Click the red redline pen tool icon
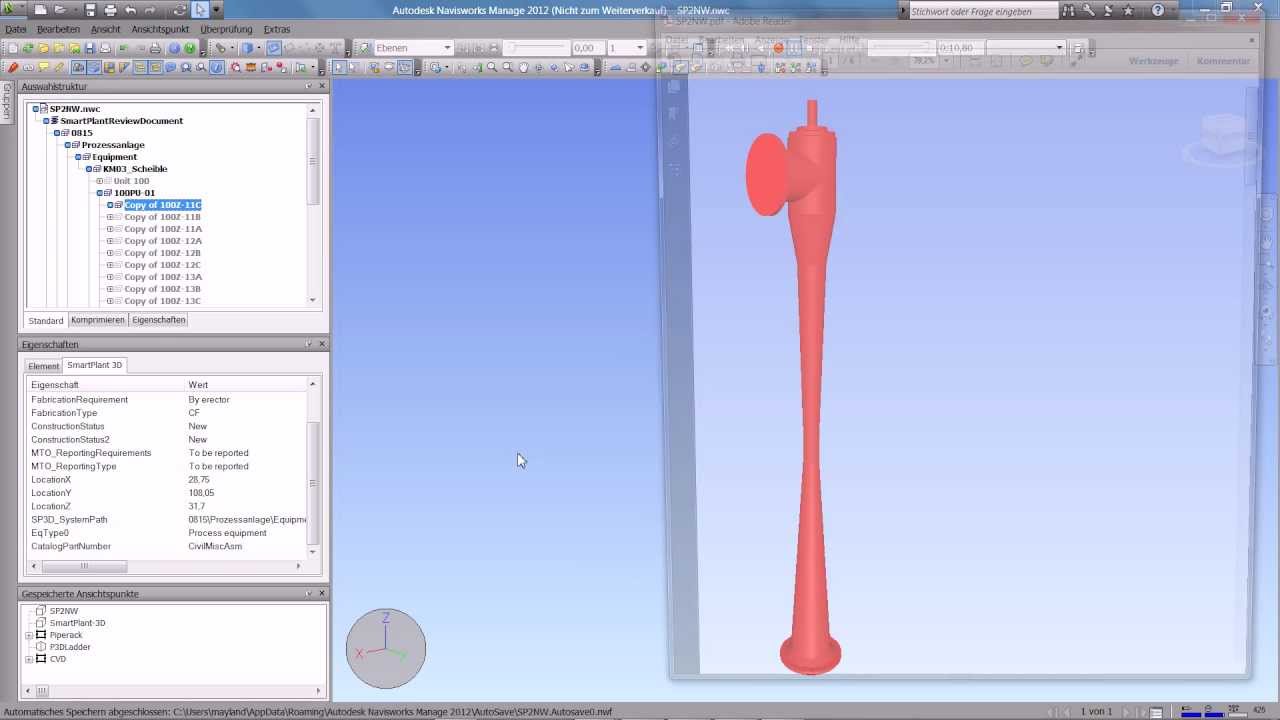1280x720 pixels. point(13,68)
